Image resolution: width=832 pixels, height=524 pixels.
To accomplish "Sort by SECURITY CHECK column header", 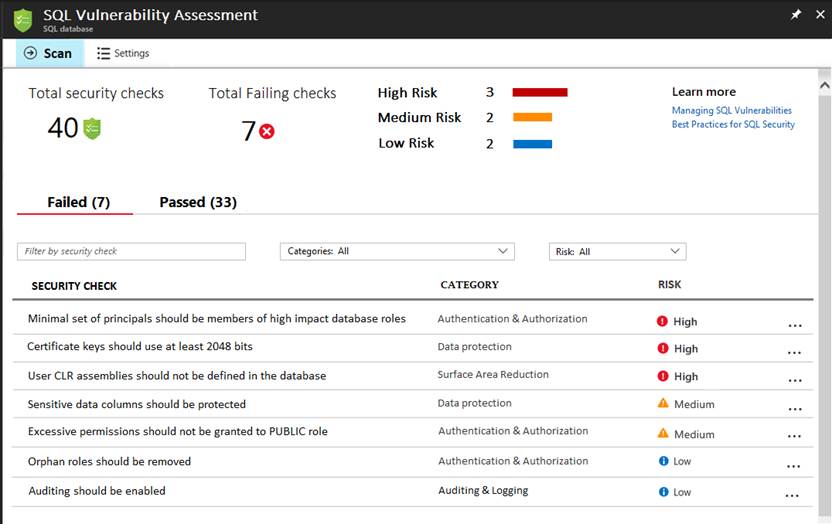I will click(74, 286).
